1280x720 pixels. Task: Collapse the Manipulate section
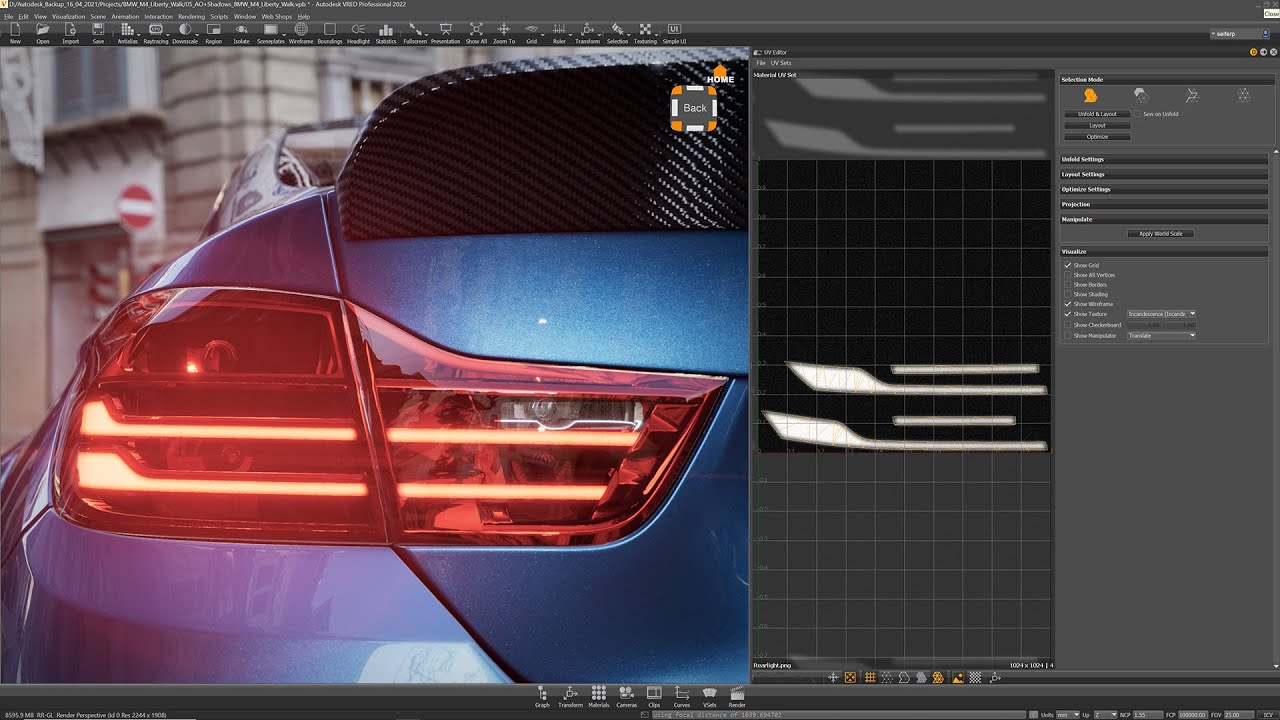(1164, 219)
